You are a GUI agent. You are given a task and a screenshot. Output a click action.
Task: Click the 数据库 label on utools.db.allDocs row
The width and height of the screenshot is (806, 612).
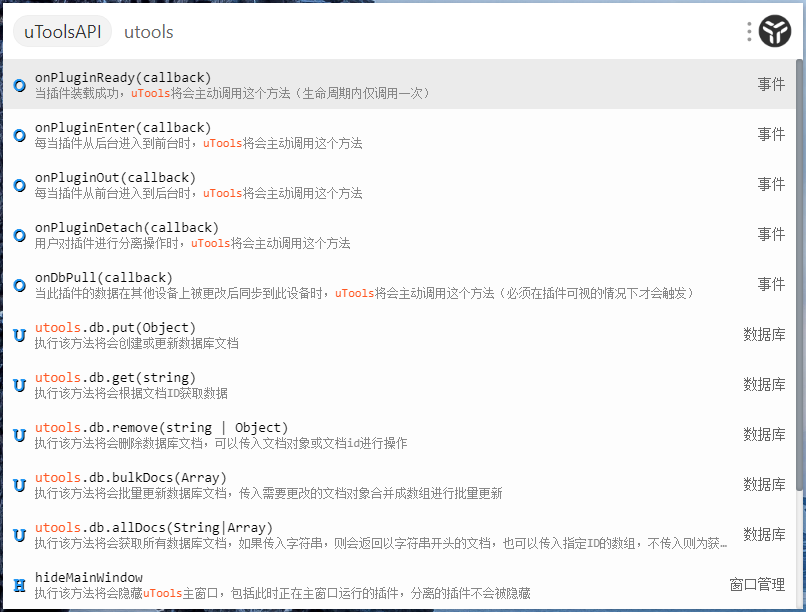click(x=764, y=534)
